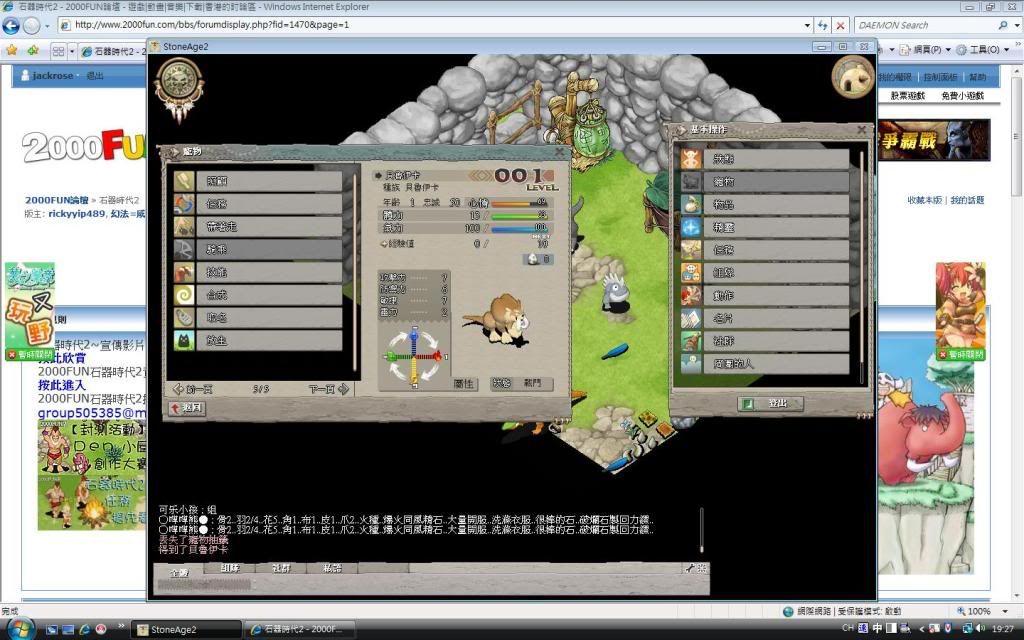Click the blue 精靈 spirit icon

tap(691, 227)
